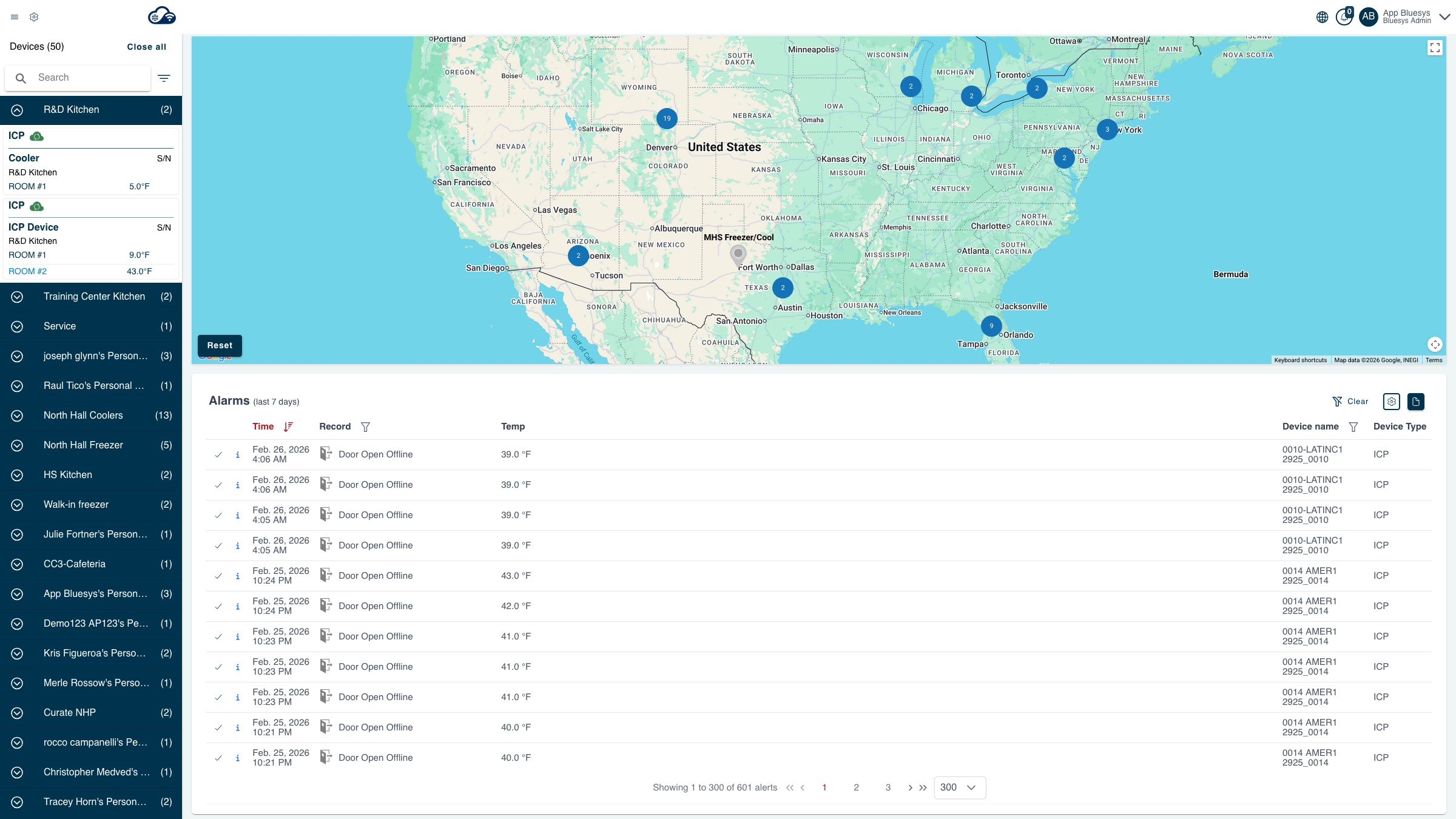Open the language globe selector
1456x819 pixels.
[x=1323, y=17]
